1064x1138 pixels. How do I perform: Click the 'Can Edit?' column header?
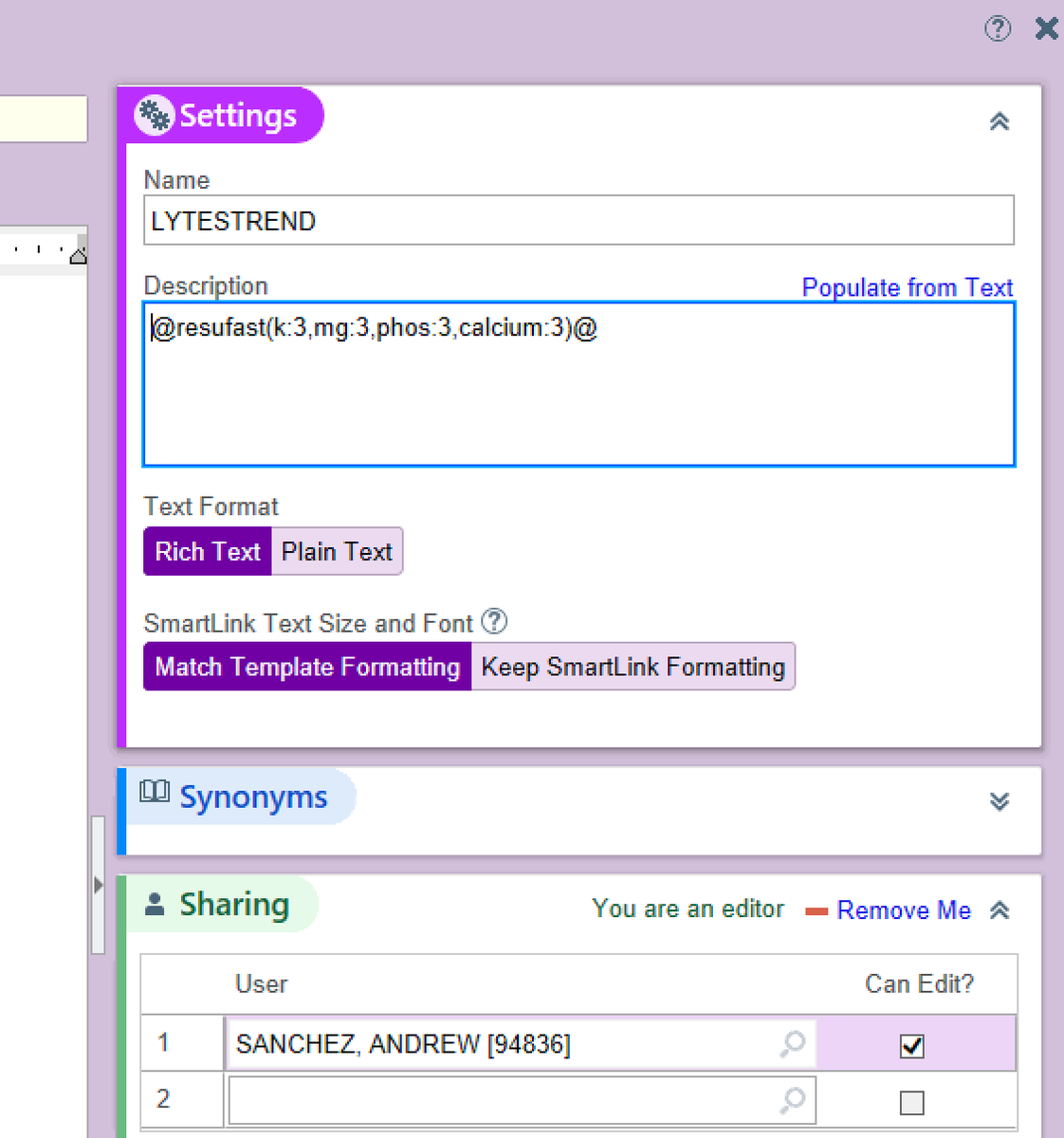pos(919,983)
